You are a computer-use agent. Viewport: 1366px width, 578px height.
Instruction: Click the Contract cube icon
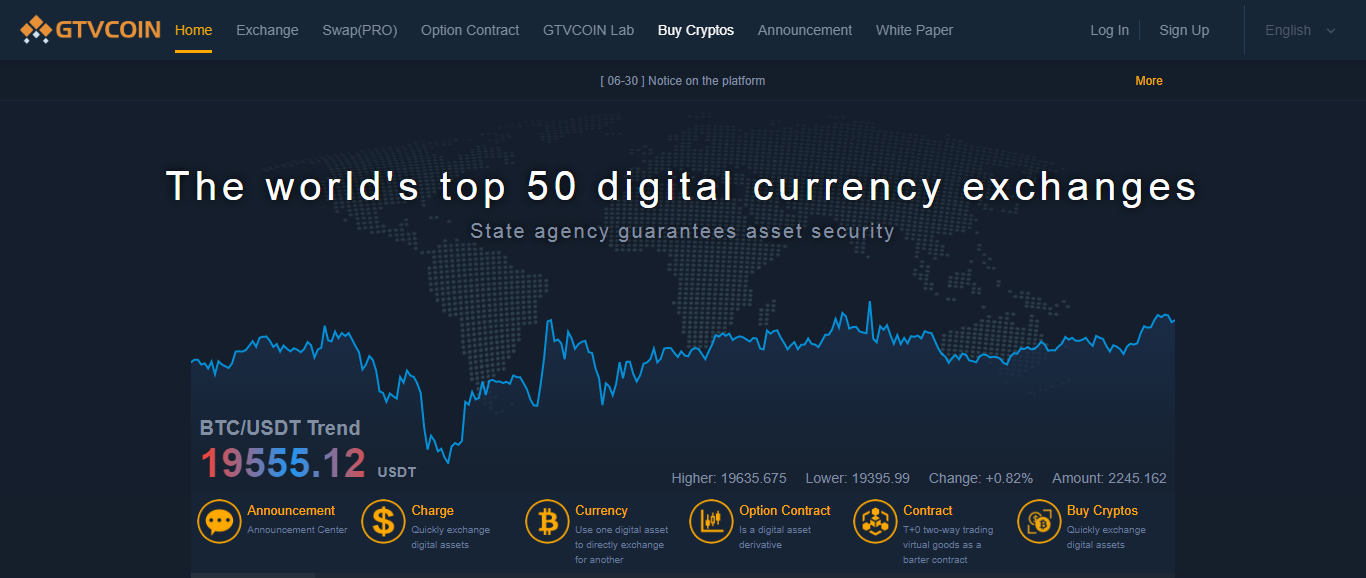pos(875,521)
